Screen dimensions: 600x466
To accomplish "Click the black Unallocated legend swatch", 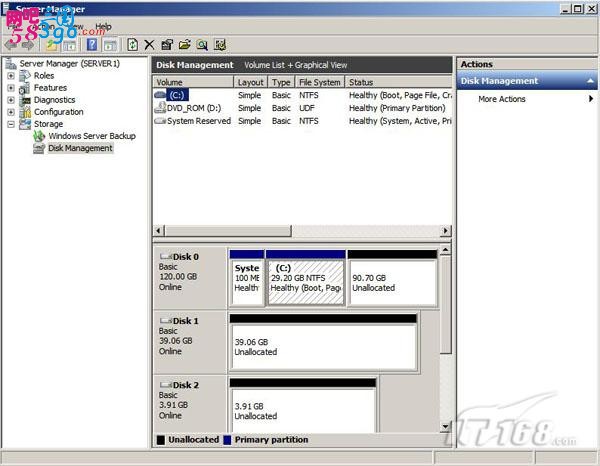I will click(161, 440).
